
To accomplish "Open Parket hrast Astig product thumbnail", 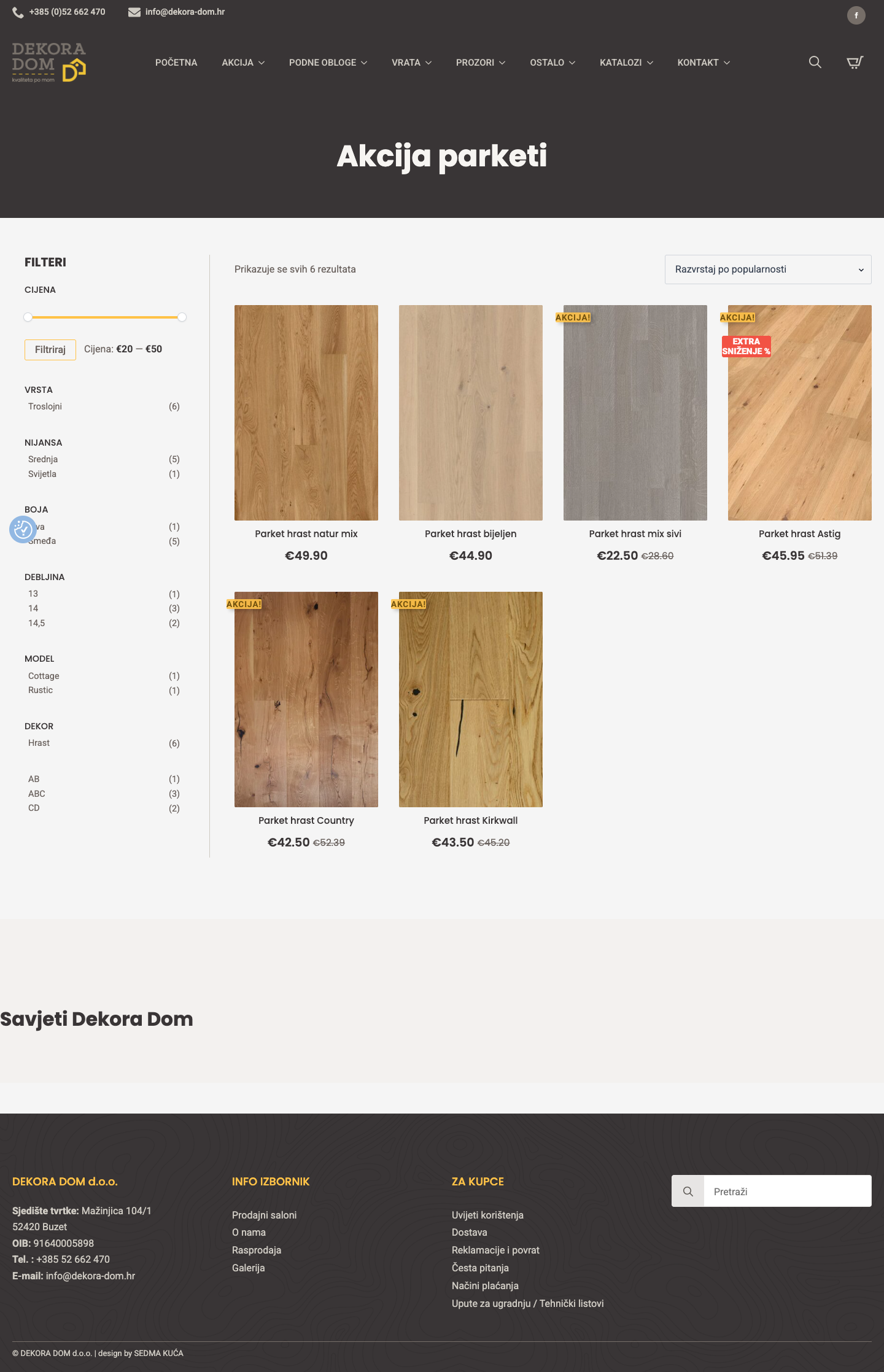I will [x=800, y=413].
